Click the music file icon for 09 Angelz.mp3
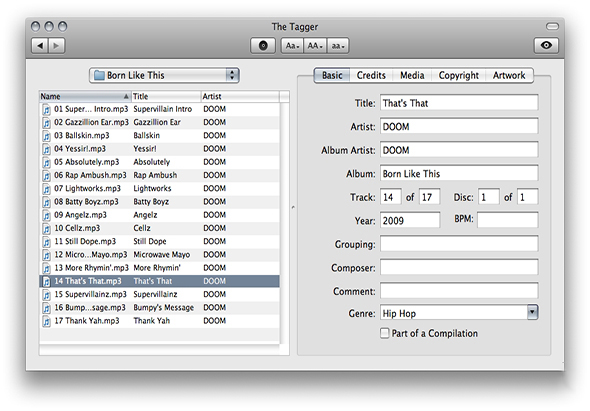 click(46, 215)
